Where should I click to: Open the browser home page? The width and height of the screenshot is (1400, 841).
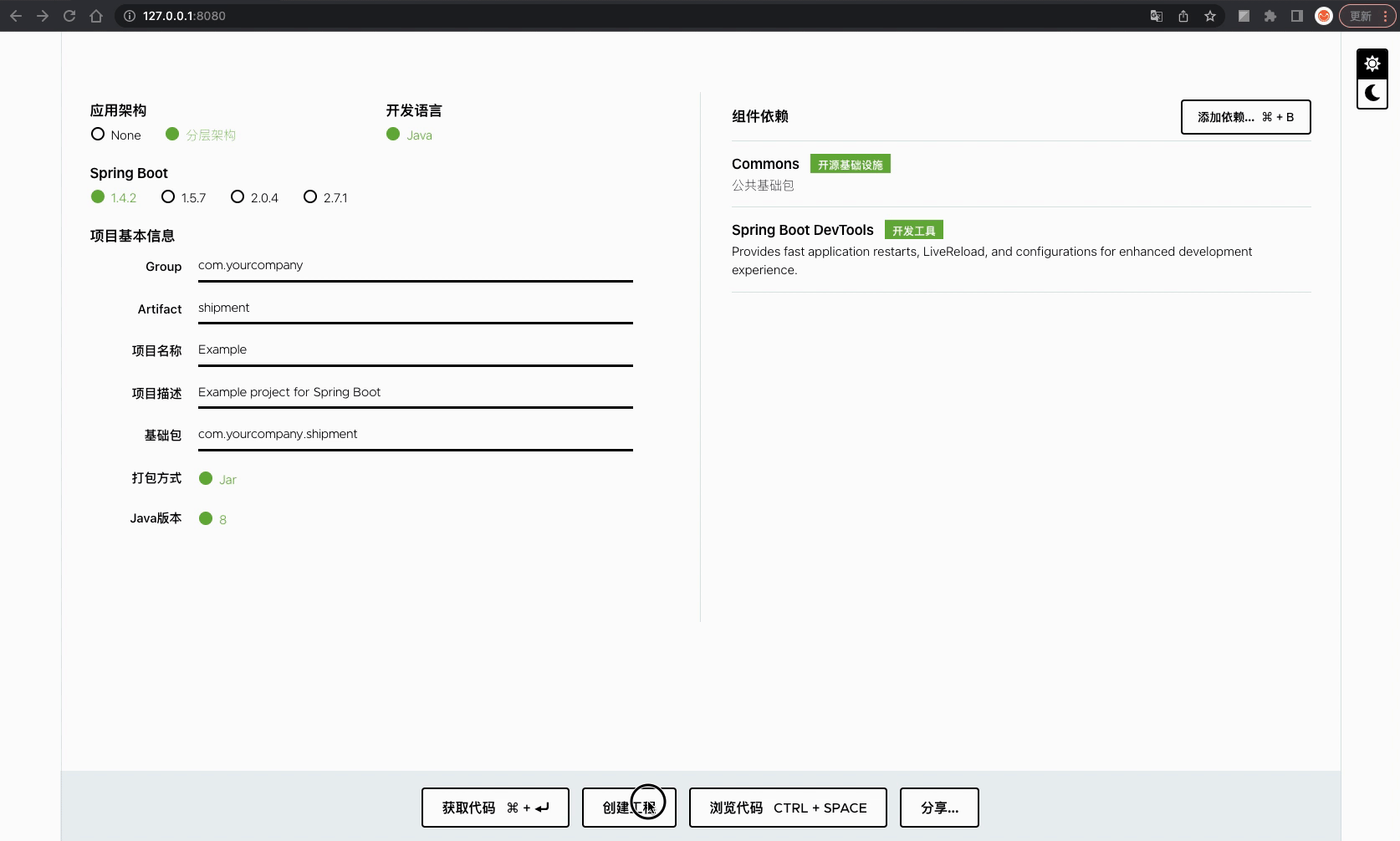click(x=96, y=16)
